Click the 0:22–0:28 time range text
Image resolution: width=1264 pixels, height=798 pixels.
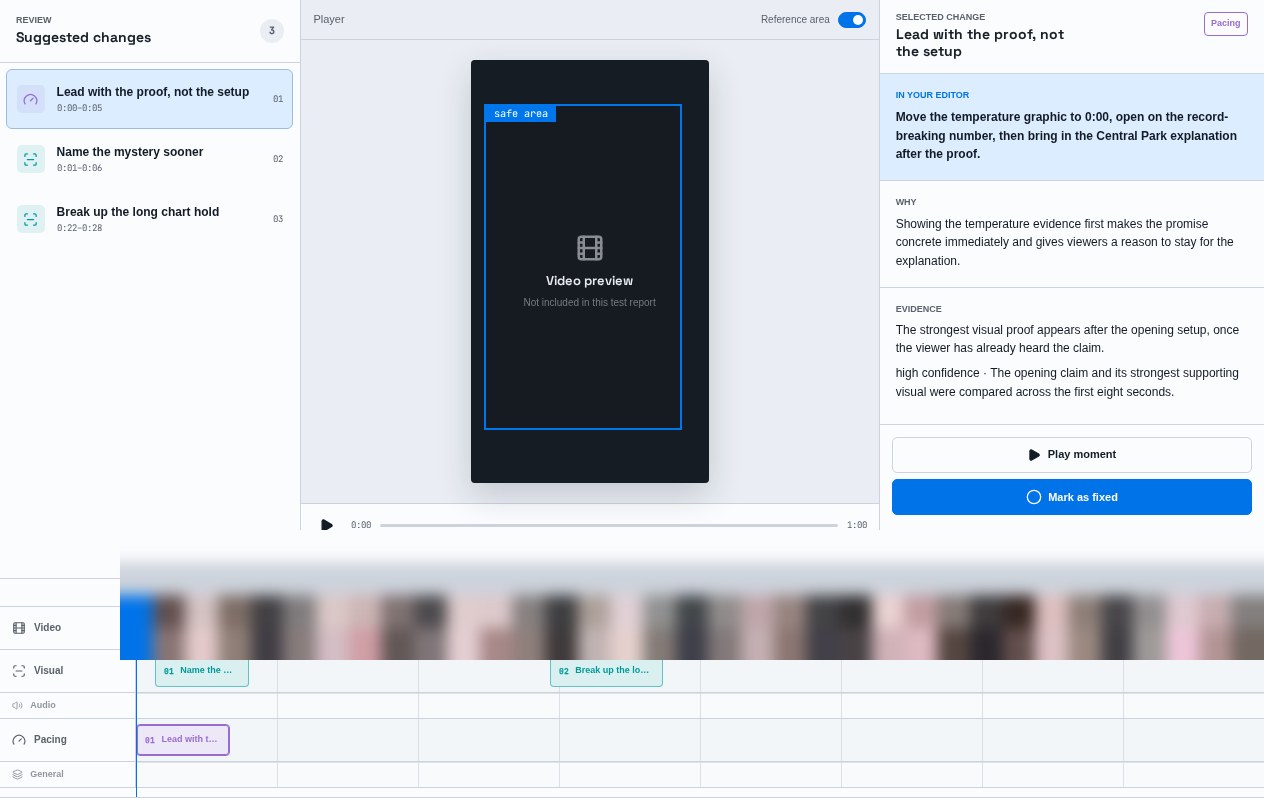pos(80,229)
